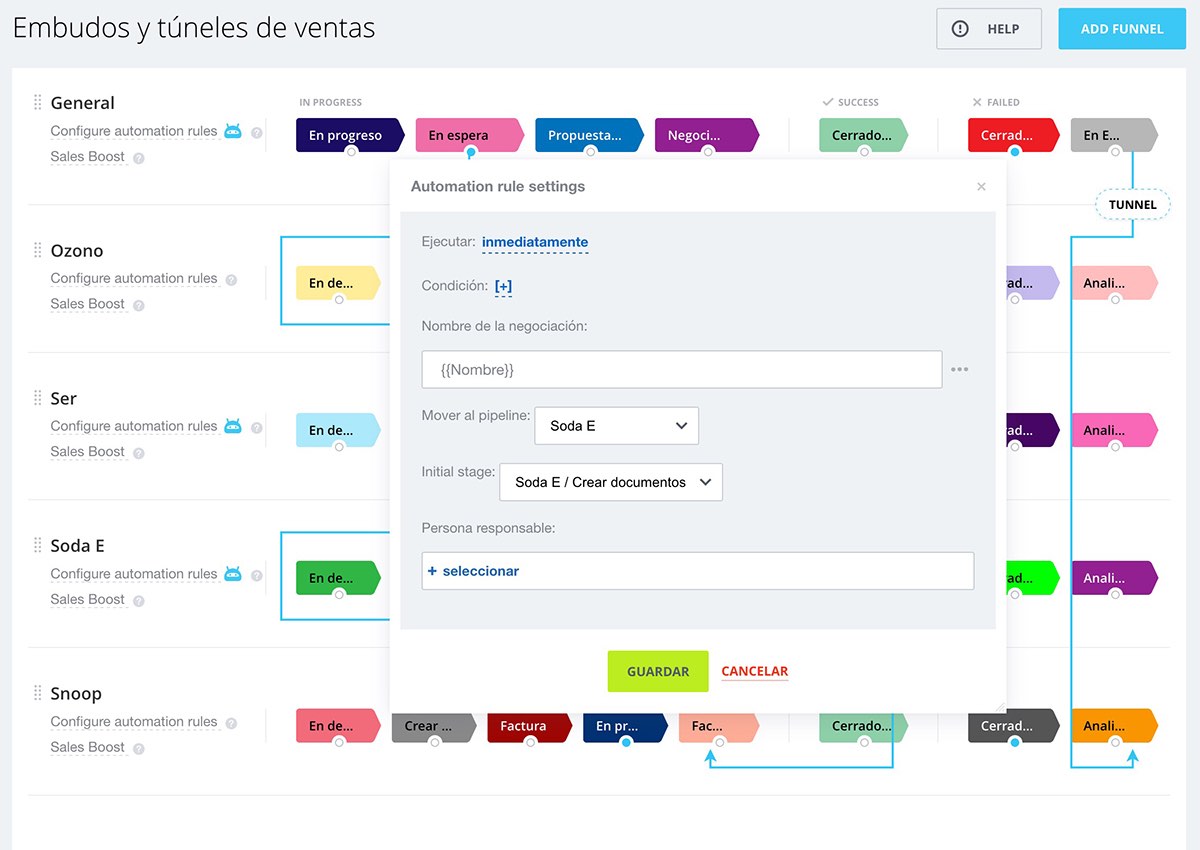Close the Automation rule settings dialog
Screen dimensions: 1200x850
click(x=981, y=187)
